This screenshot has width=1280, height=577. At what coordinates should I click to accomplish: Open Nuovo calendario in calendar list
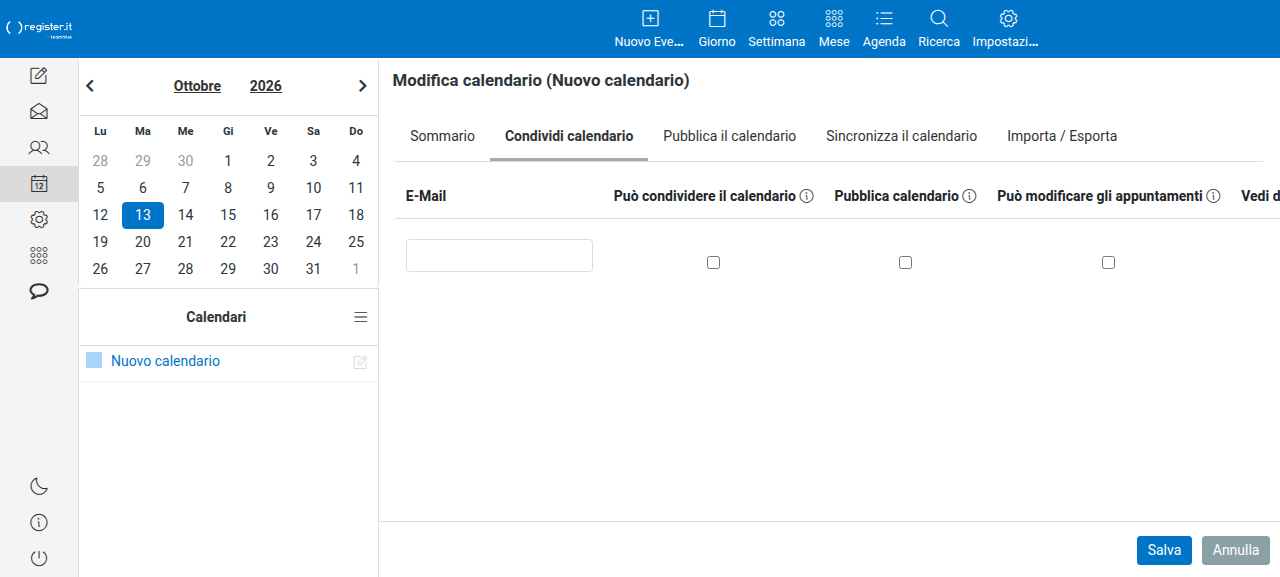166,361
